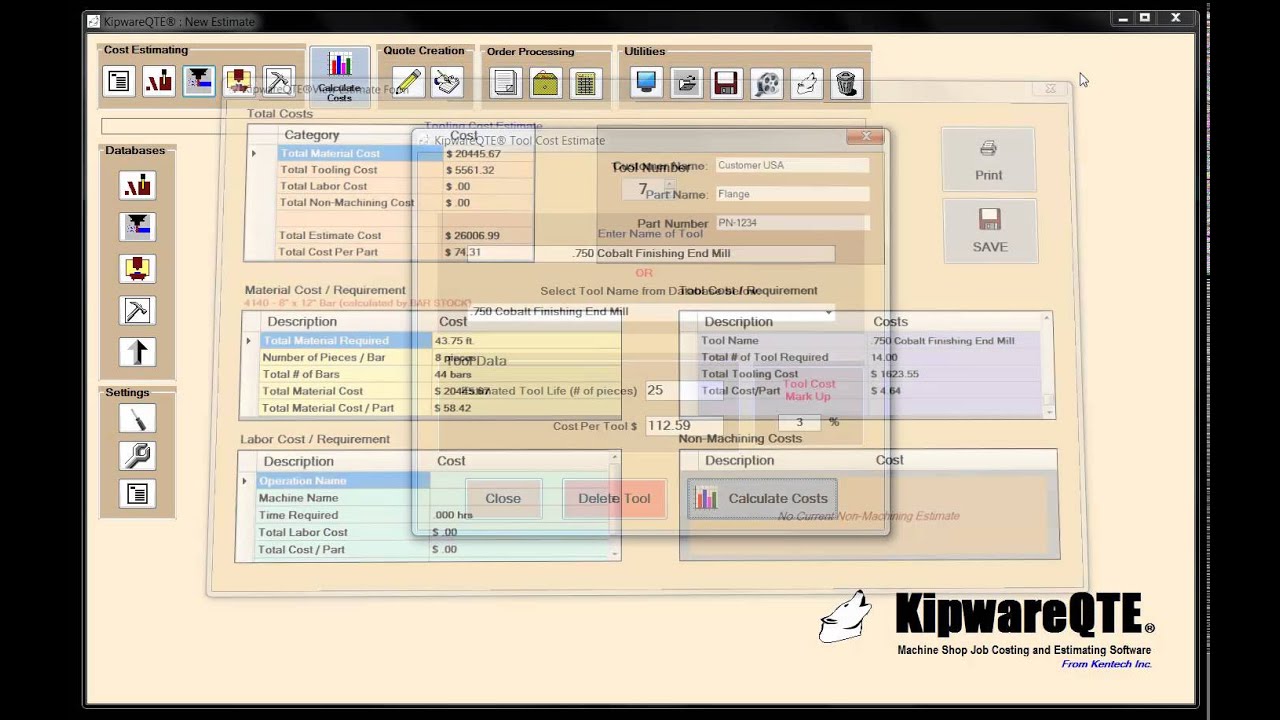The height and width of the screenshot is (720, 1280).
Task: Open the hammer icon in Databases panel
Action: coord(137,310)
